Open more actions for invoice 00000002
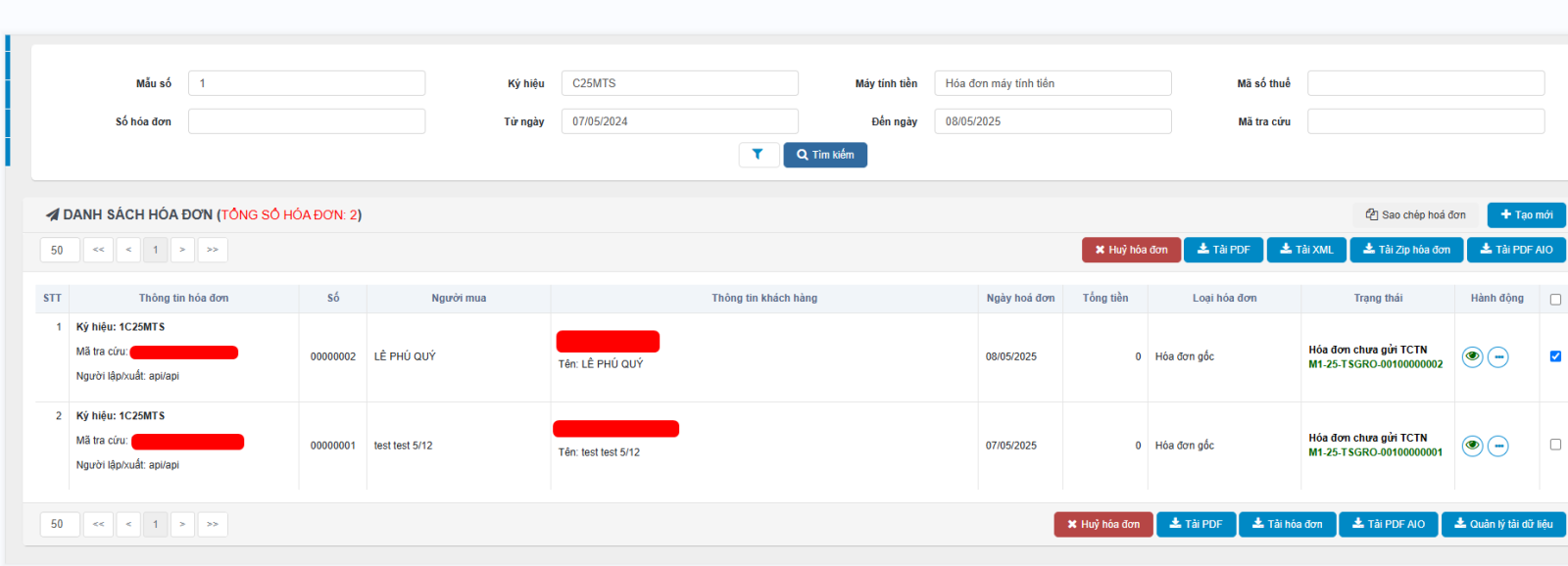Image resolution: width=1568 pixels, height=566 pixels. coord(1497,357)
